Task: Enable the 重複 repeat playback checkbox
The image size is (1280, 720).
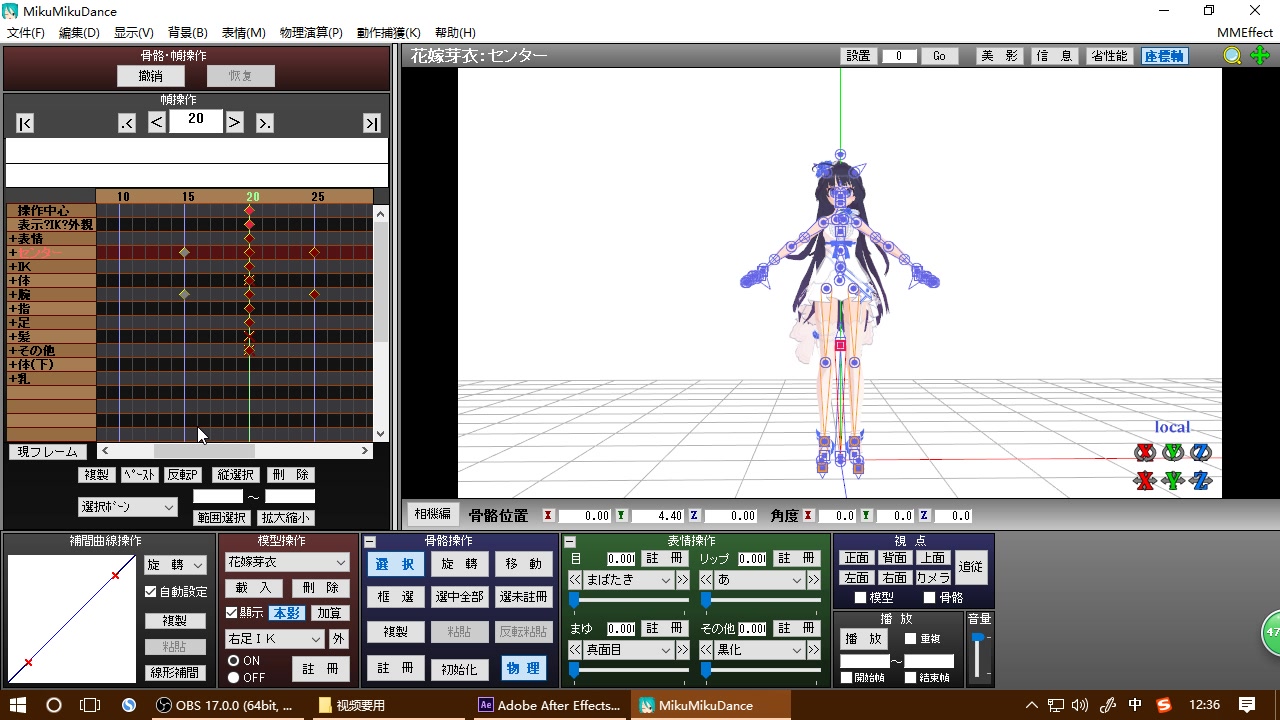Action: point(910,638)
